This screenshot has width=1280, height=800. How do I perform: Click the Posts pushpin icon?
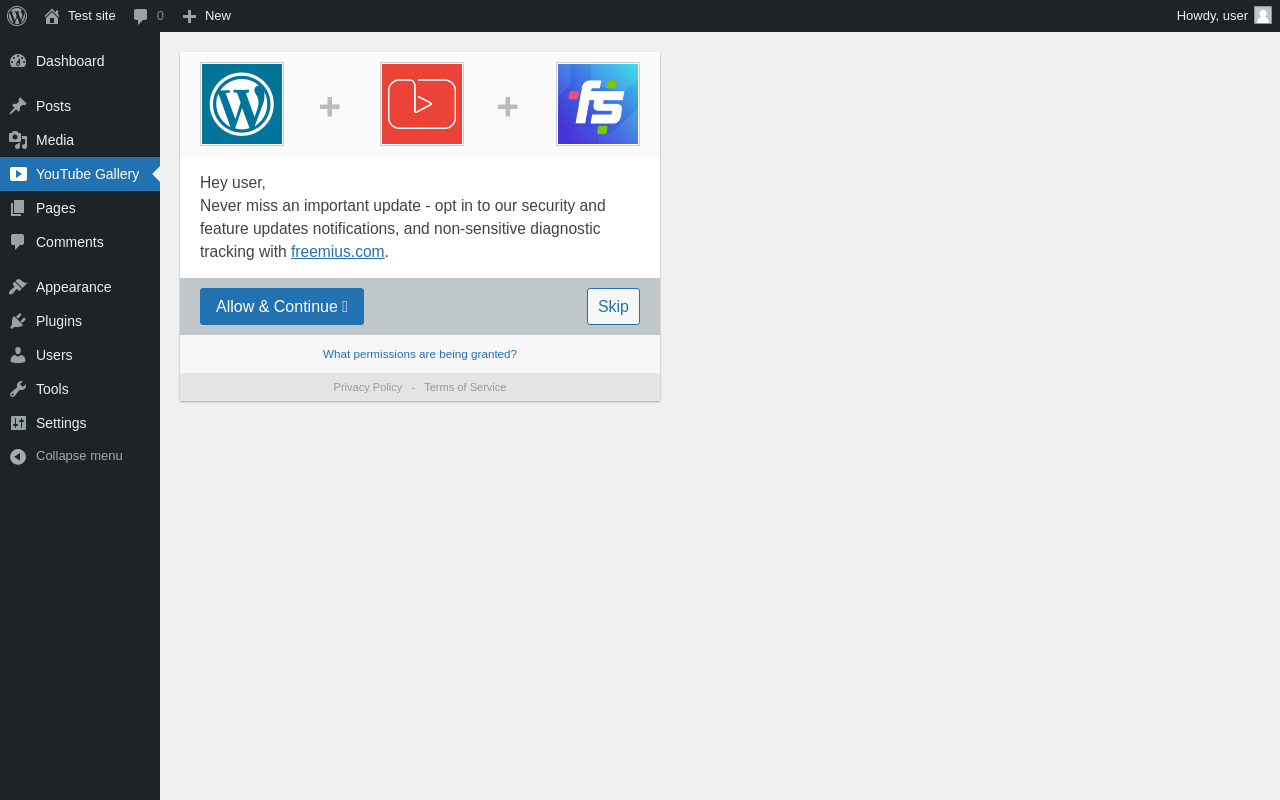pos(18,106)
